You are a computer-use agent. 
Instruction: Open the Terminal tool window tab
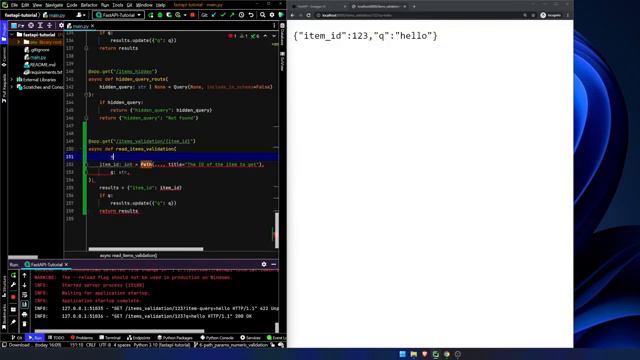(x=110, y=338)
